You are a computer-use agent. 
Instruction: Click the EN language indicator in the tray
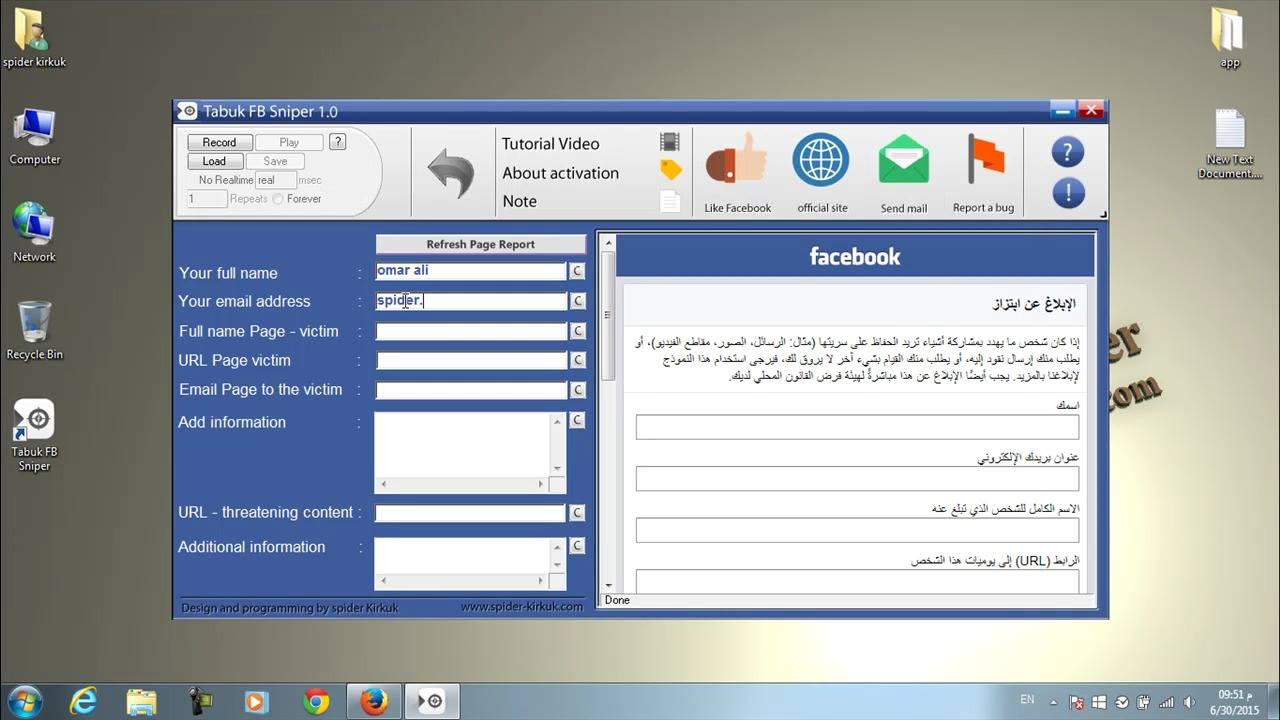pos(1027,700)
